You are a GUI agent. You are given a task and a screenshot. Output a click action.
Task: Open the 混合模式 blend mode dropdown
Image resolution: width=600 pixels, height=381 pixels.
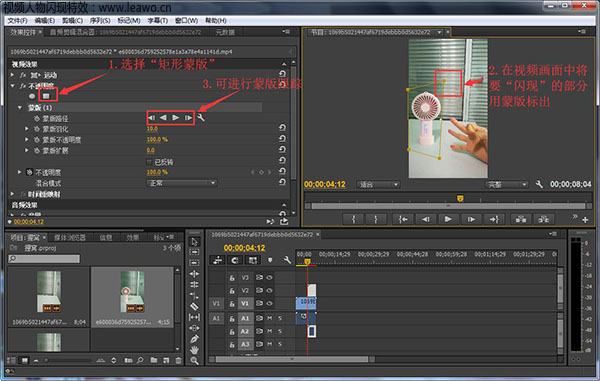182,183
